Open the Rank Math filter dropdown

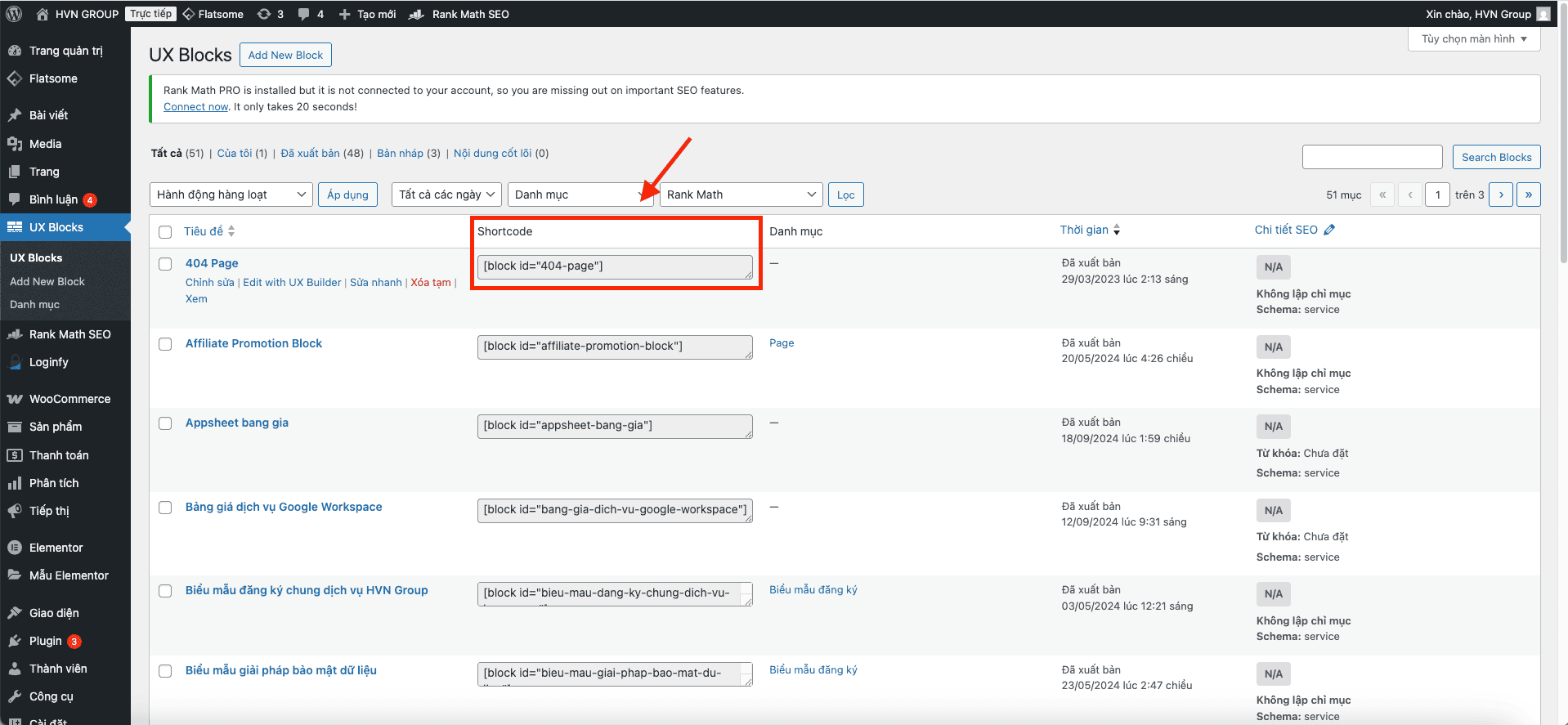click(x=740, y=195)
